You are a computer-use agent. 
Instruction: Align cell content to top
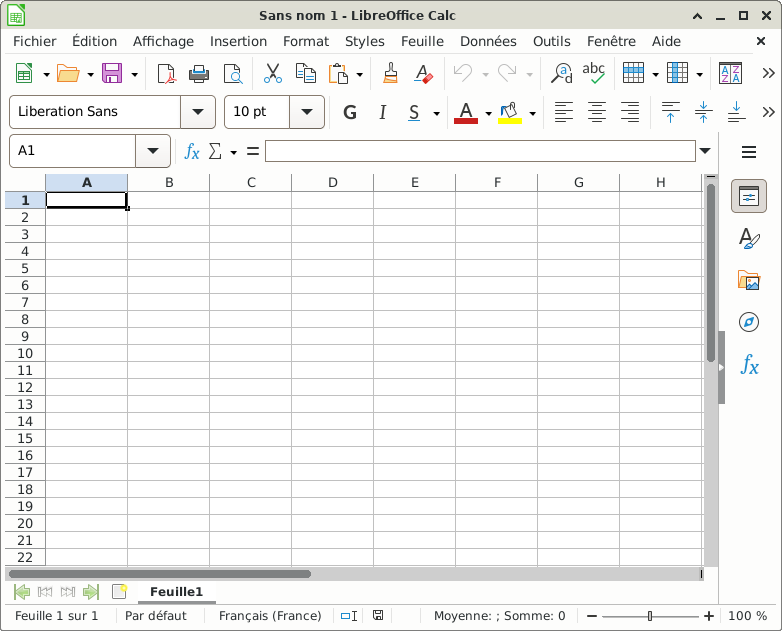(x=670, y=112)
